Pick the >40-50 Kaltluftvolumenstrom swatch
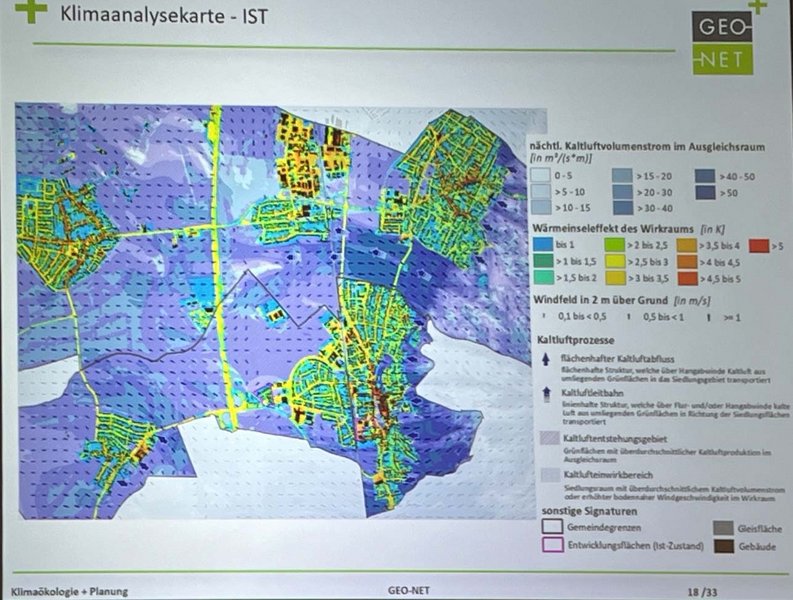Viewport: 793px width, 600px height. [x=705, y=176]
